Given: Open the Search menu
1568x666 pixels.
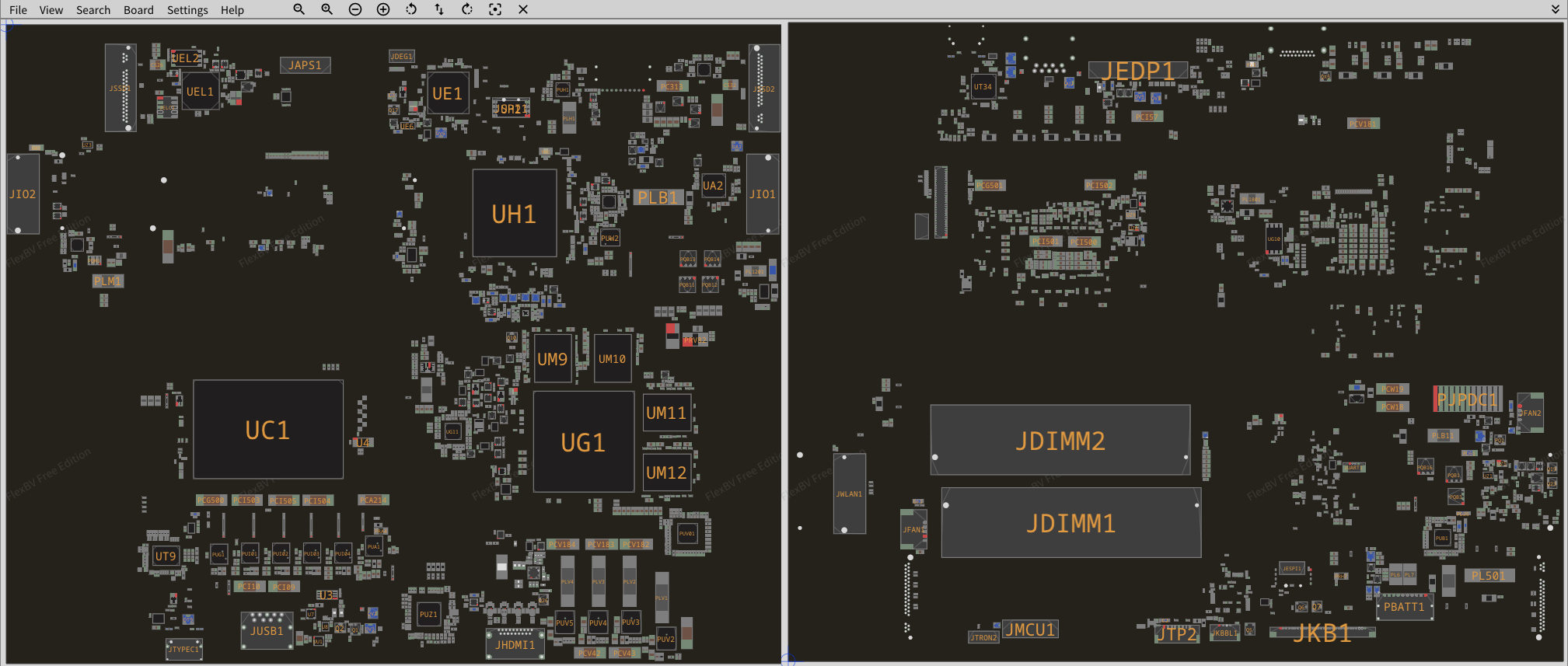Looking at the screenshot, I should pos(93,10).
